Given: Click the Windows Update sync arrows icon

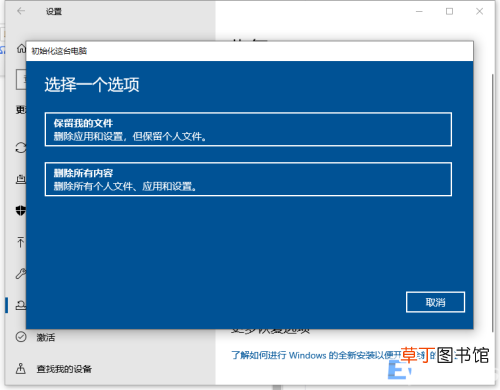Looking at the screenshot, I should click(21, 147).
